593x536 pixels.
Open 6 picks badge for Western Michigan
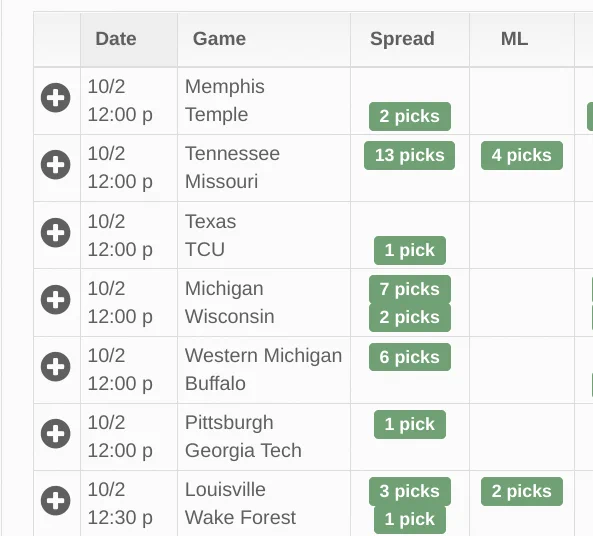pos(410,357)
